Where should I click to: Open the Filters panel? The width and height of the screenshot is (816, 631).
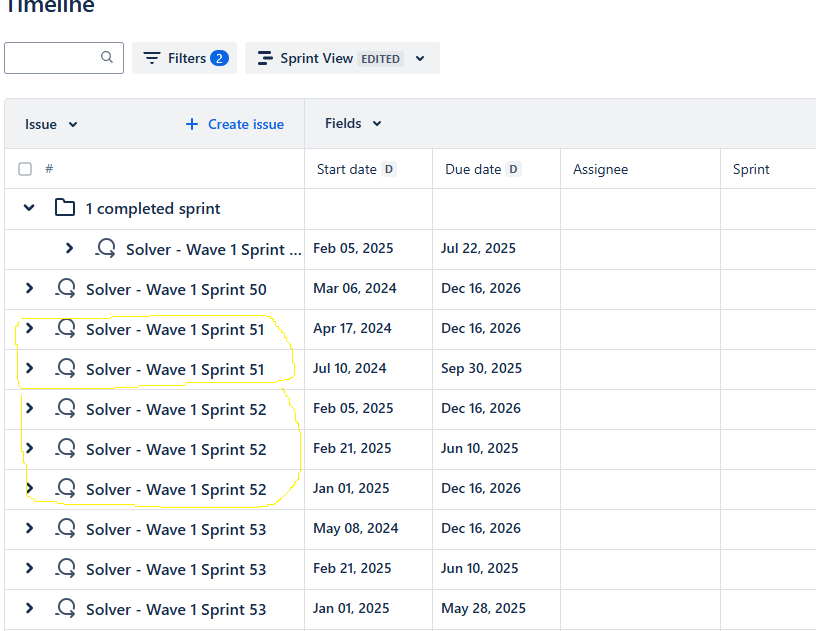pyautogui.click(x=184, y=57)
